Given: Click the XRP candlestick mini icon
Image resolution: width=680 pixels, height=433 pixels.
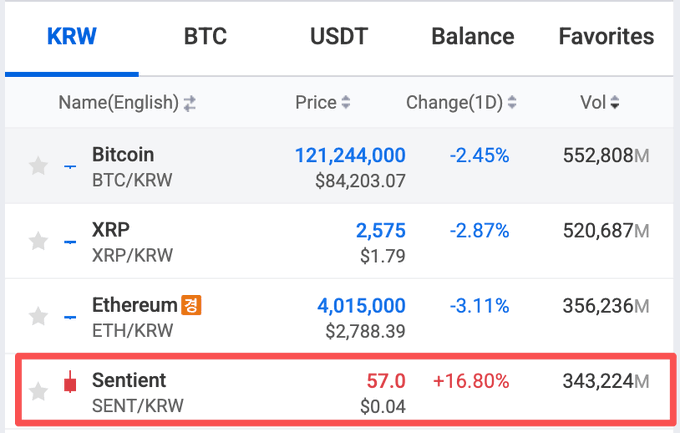Looking at the screenshot, I should click(x=70, y=241).
